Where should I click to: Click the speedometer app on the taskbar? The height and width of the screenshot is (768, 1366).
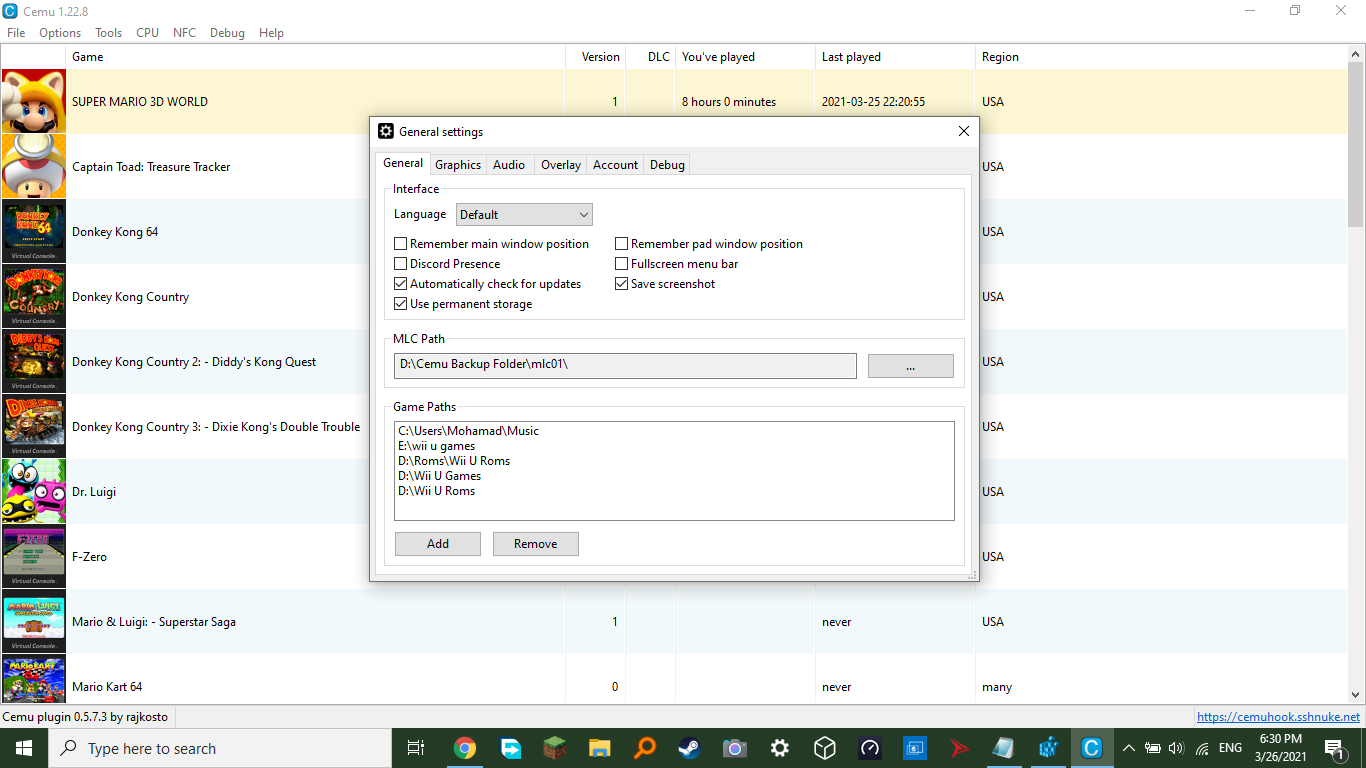(870, 748)
